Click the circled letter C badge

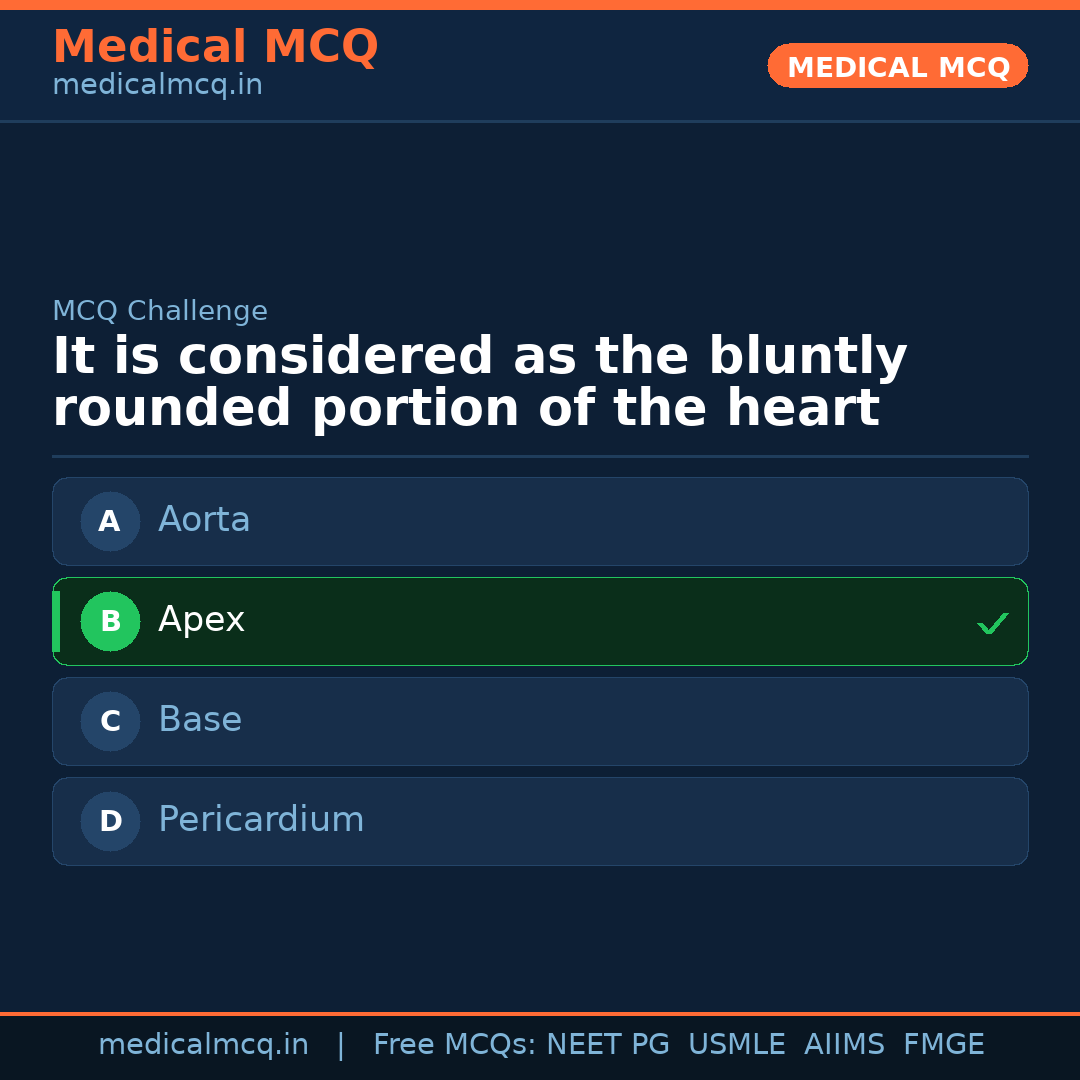click(x=110, y=721)
